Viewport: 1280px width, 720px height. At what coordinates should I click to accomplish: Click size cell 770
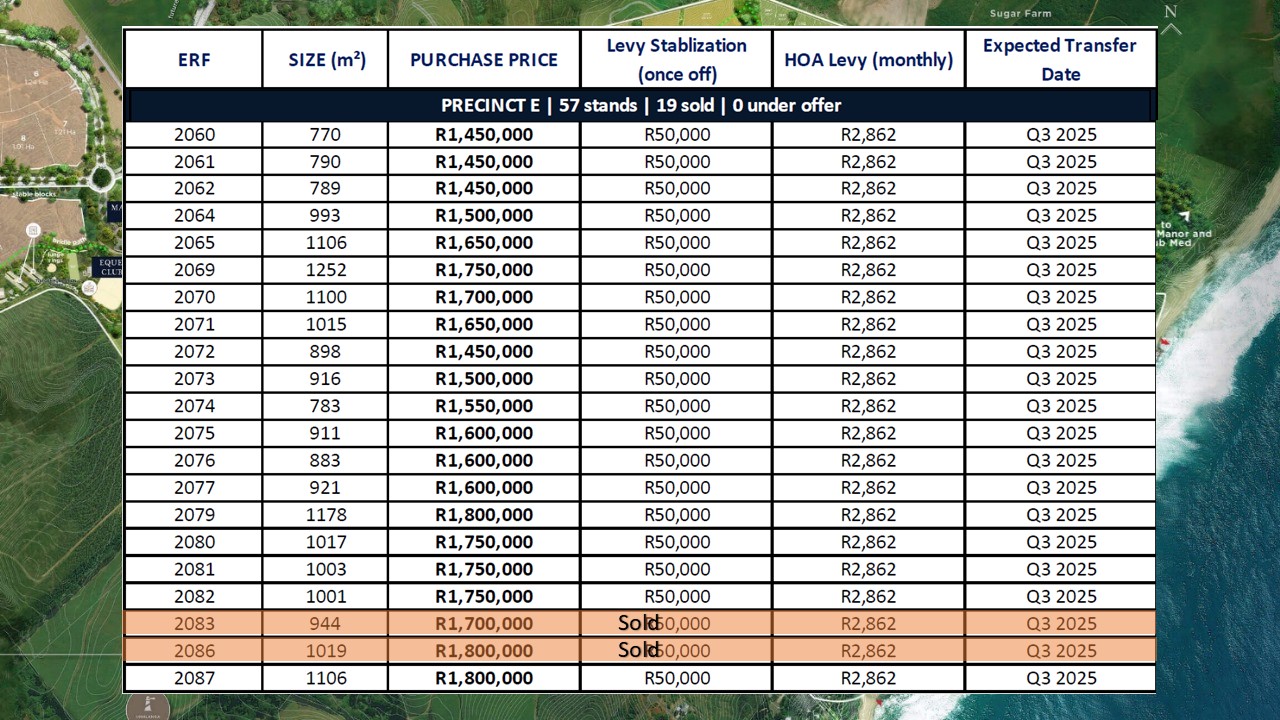tap(325, 134)
